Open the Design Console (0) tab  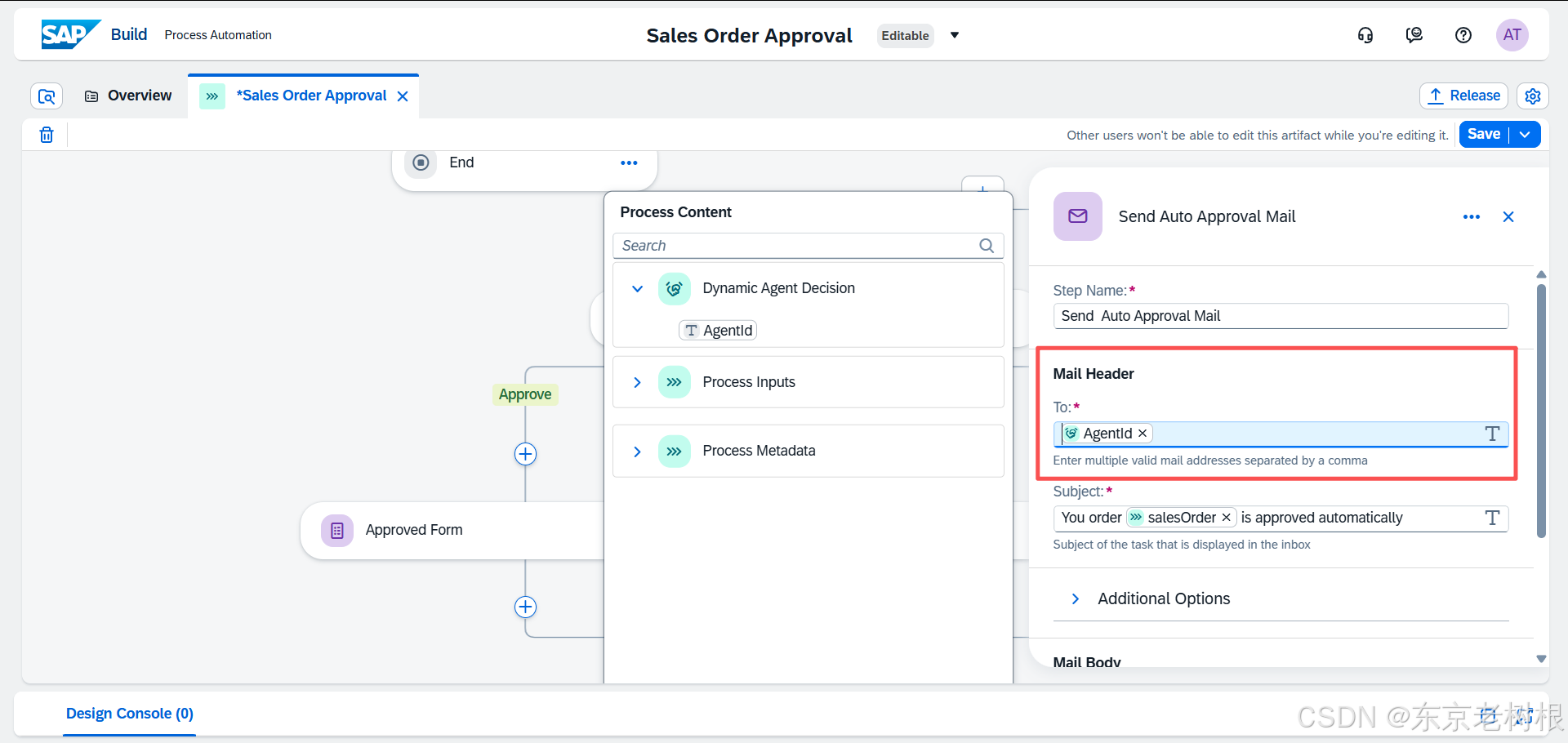pos(129,714)
